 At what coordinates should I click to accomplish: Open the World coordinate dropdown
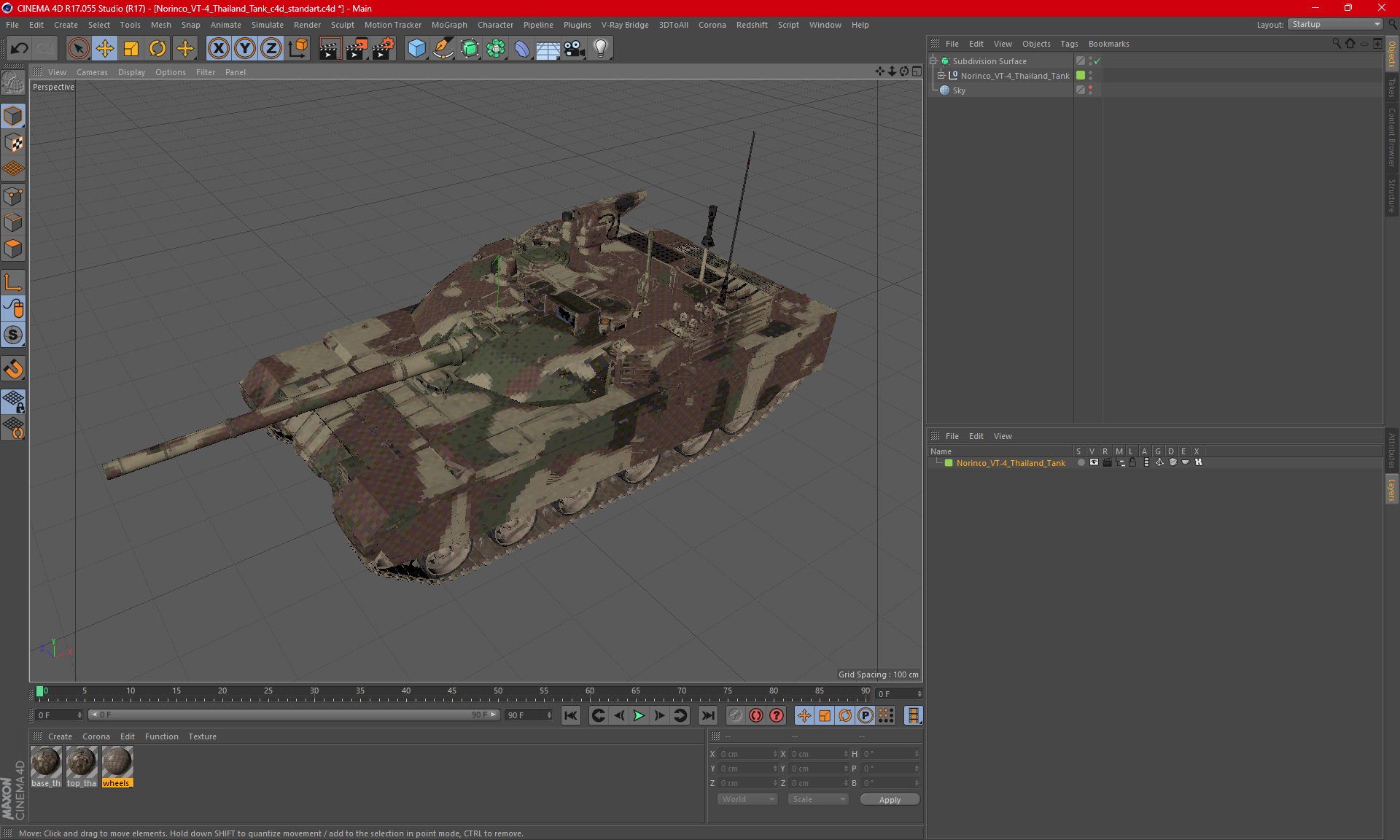[x=747, y=800]
